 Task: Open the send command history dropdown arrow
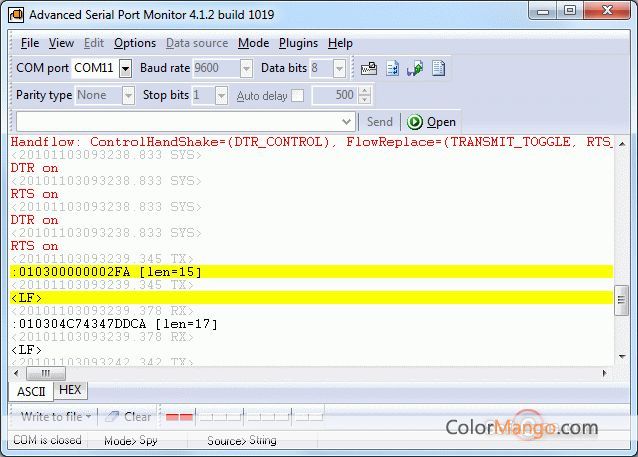[346, 122]
